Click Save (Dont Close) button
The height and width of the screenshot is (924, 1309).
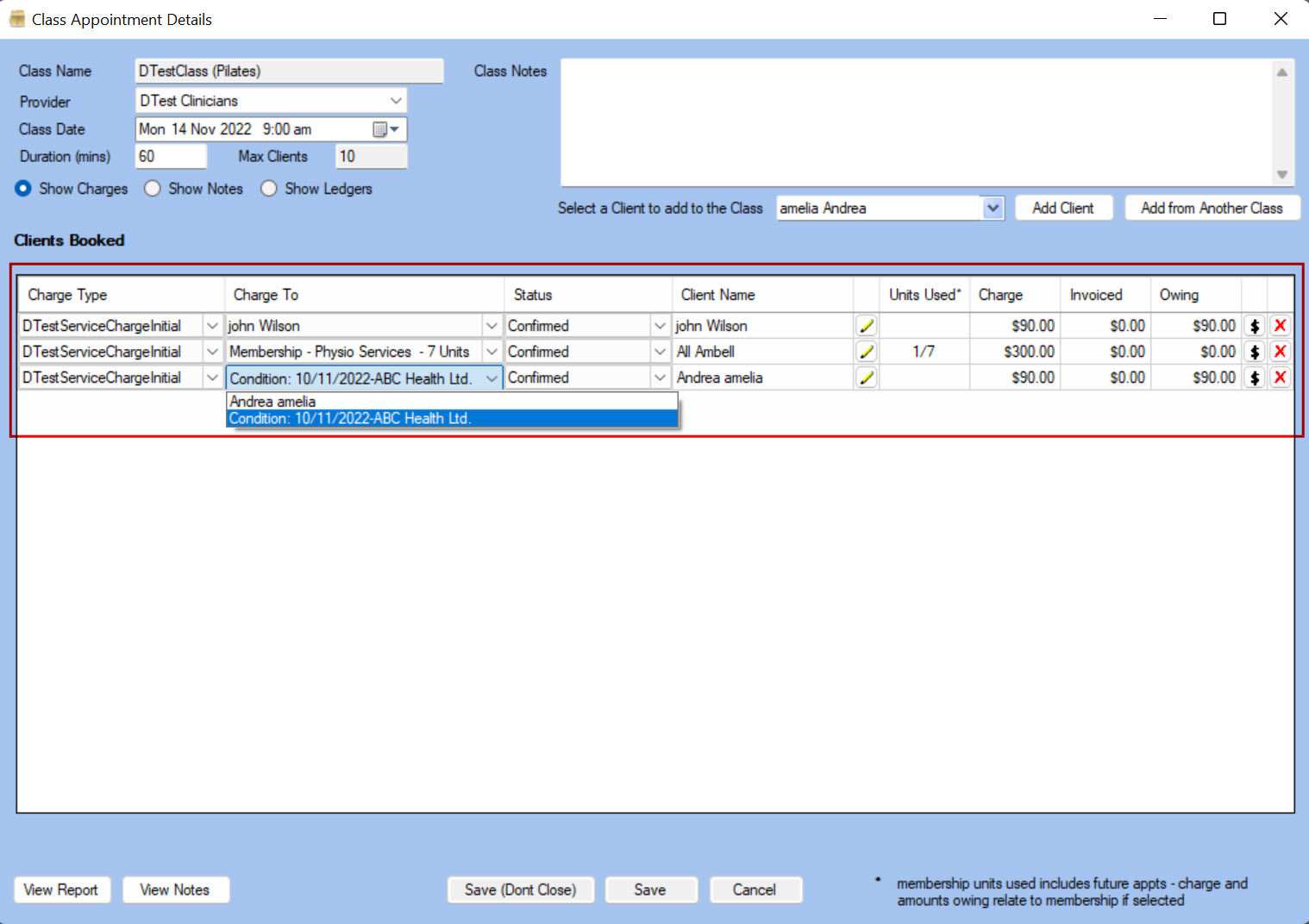520,890
